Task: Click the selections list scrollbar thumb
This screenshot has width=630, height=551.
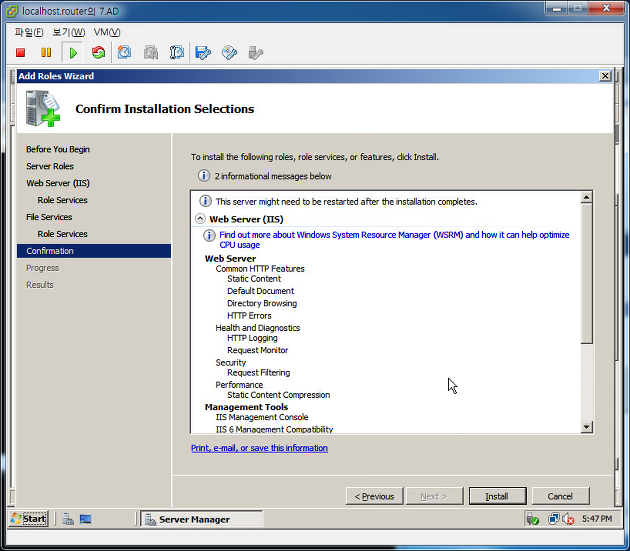Action: coord(586,273)
